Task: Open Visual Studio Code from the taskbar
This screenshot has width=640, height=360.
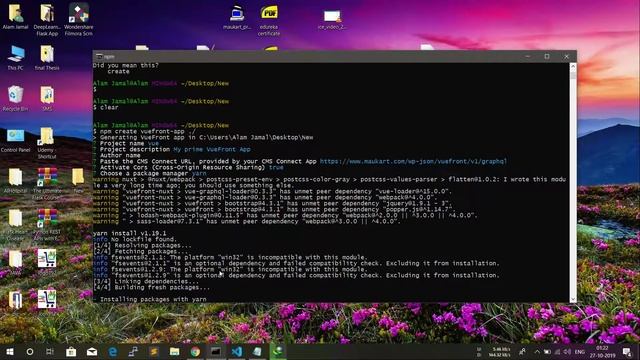Action: click(x=237, y=351)
